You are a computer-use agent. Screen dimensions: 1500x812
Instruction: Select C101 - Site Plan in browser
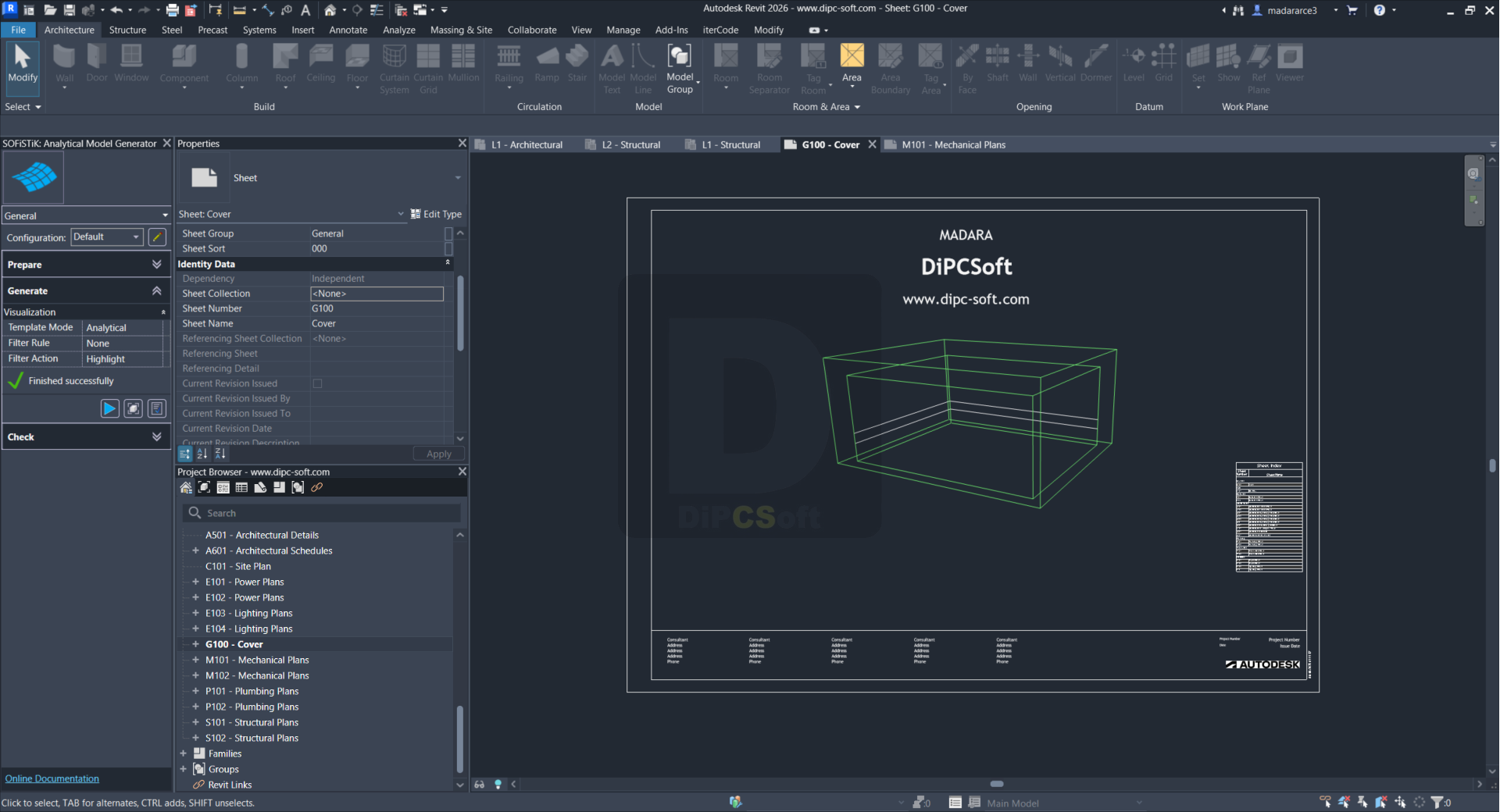point(238,566)
